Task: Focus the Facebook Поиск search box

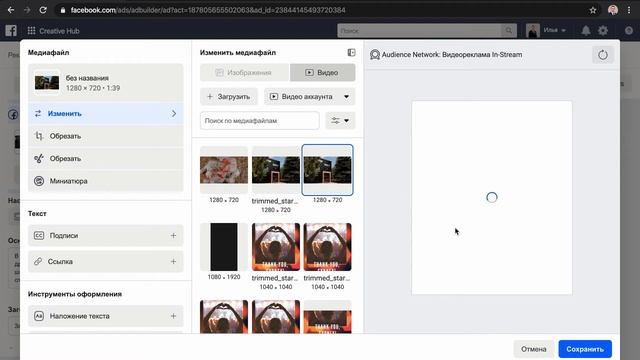Action: (x=419, y=31)
